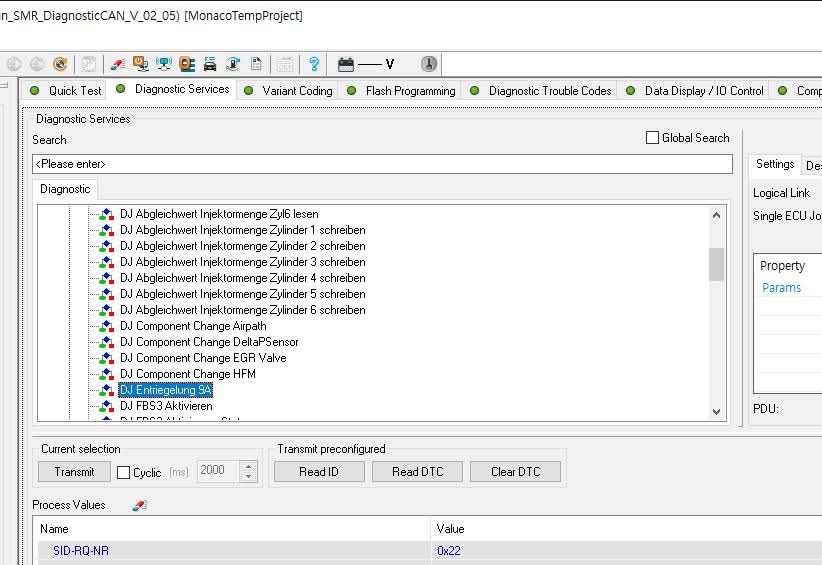This screenshot has height=565, width=822.
Task: Click the service icon beside DJ Component Change HFM
Action: [106, 374]
